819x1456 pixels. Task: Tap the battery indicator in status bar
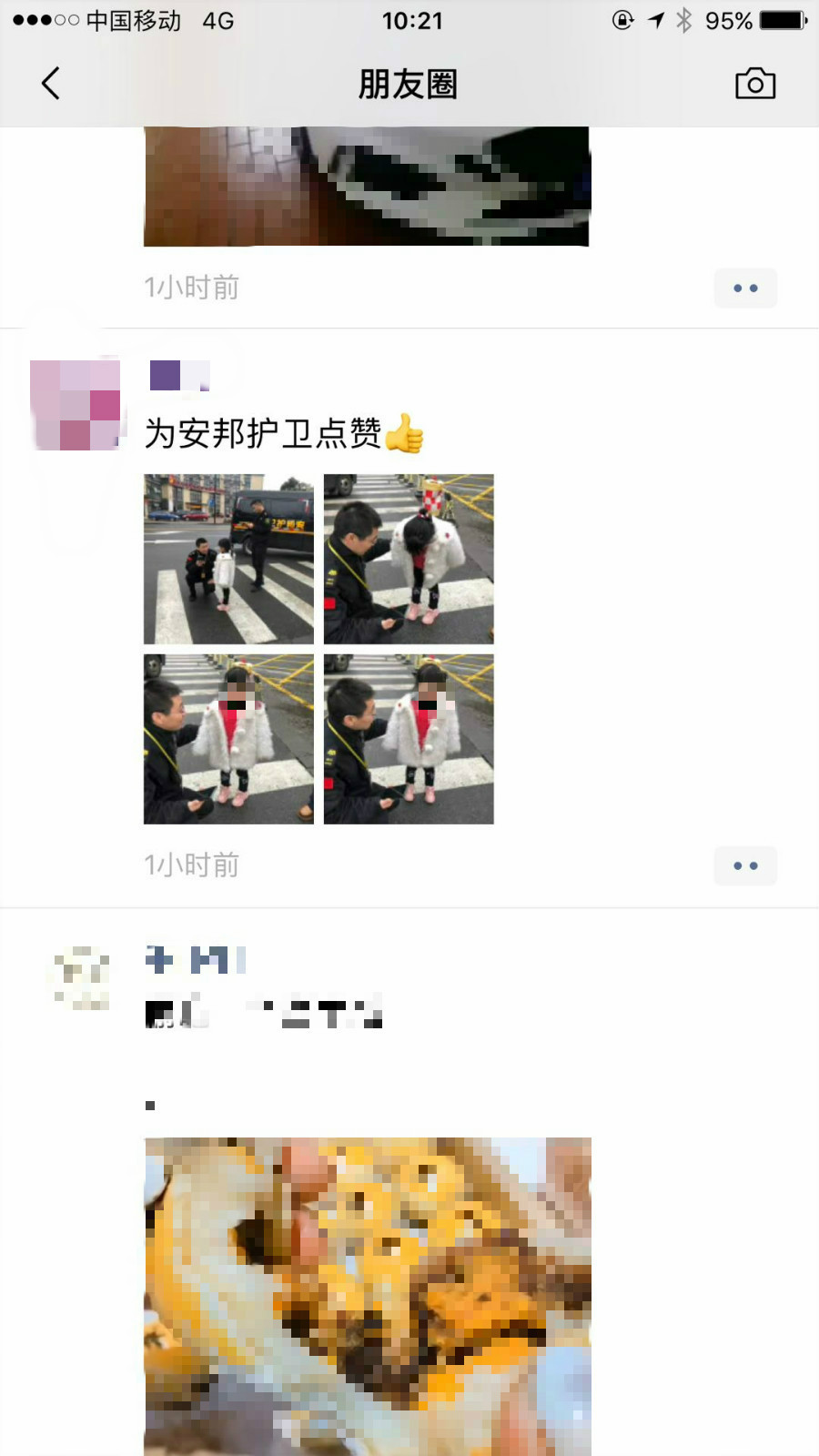[783, 20]
